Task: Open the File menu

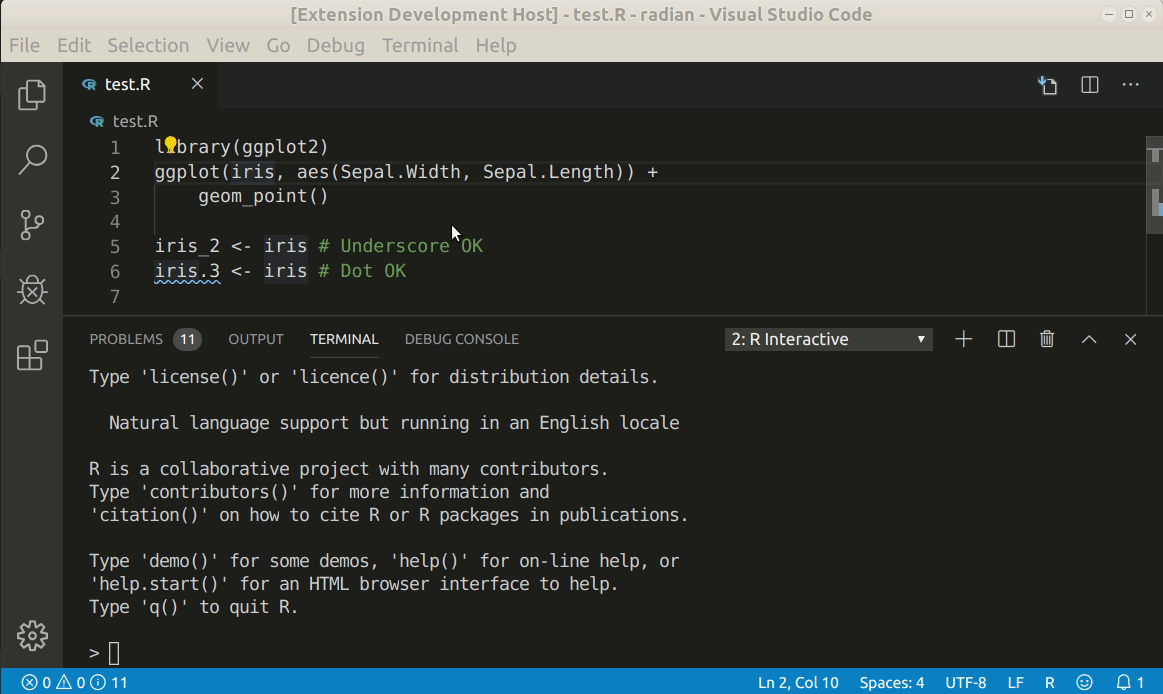Action: pos(24,45)
